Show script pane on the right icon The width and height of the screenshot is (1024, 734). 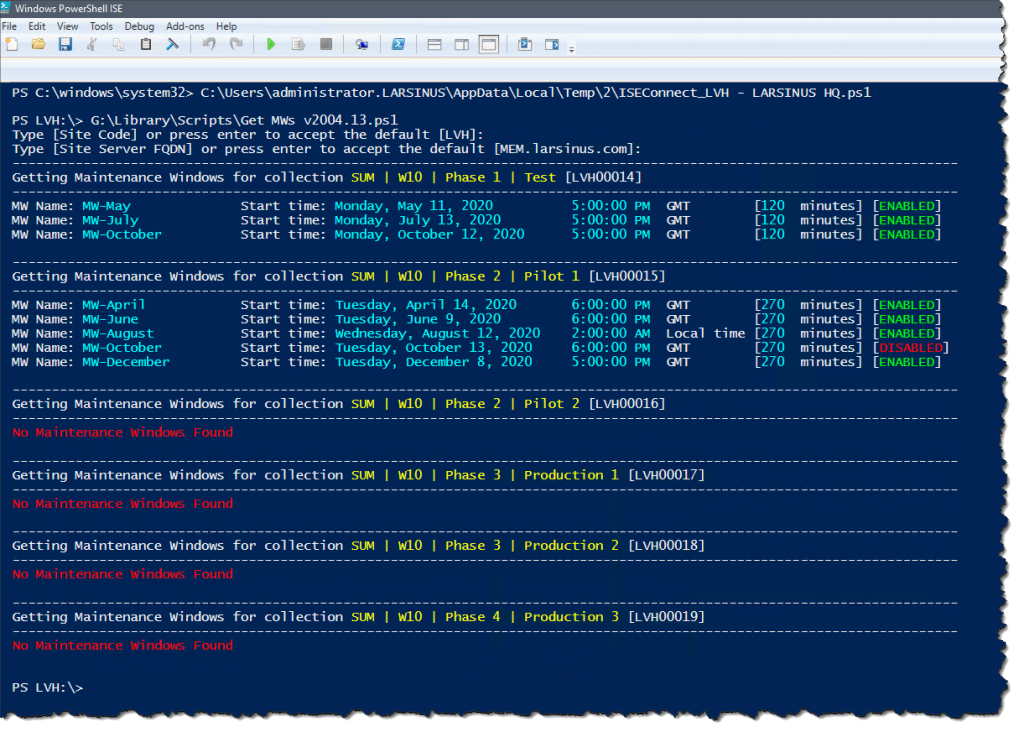point(462,44)
